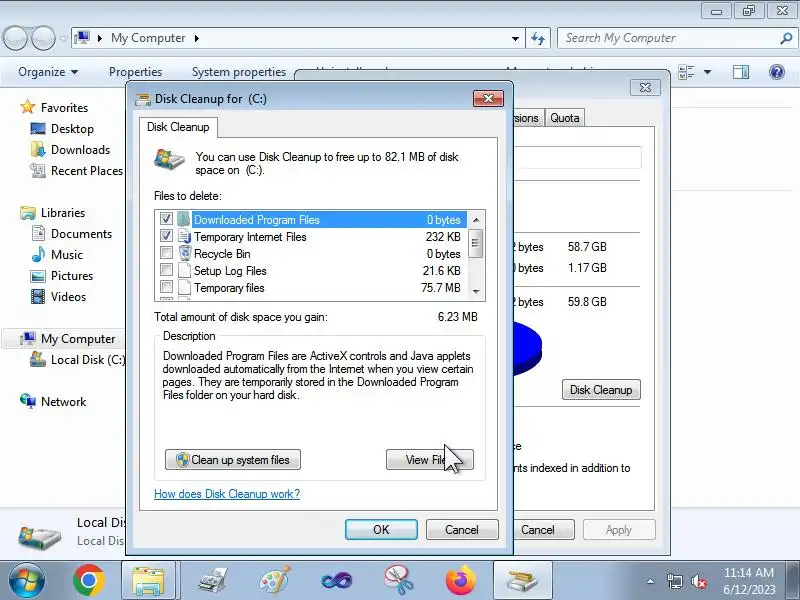Click the refresh button beside address bar
The height and width of the screenshot is (600, 800).
pyautogui.click(x=538, y=38)
